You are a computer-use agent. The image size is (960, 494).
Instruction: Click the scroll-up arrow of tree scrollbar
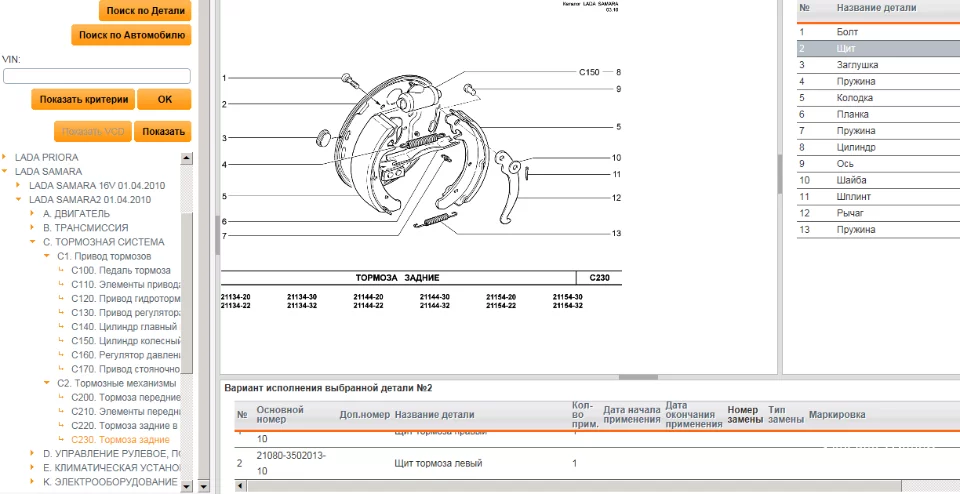pyautogui.click(x=187, y=158)
